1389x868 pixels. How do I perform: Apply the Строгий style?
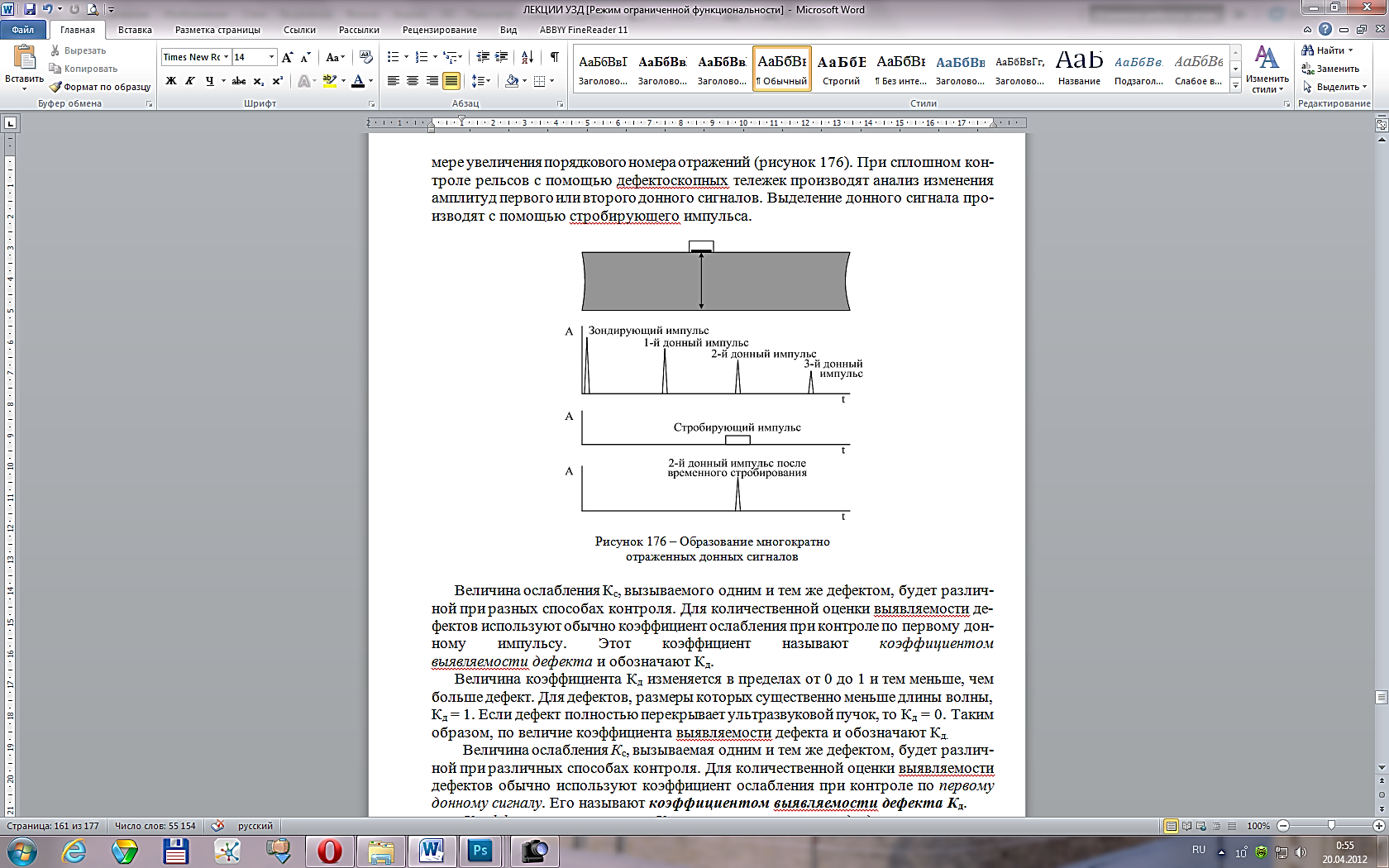coord(841,69)
